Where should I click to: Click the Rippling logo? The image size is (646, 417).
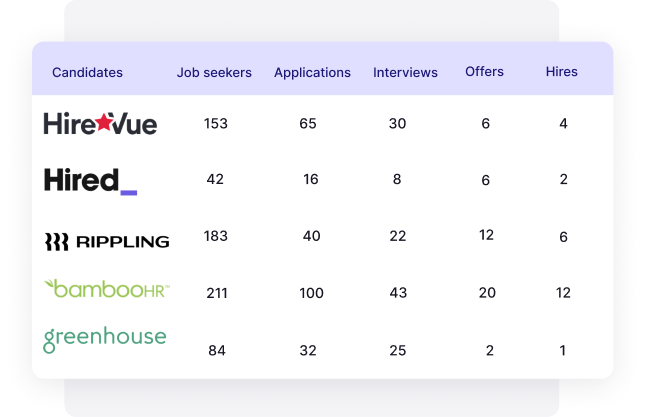[107, 241]
